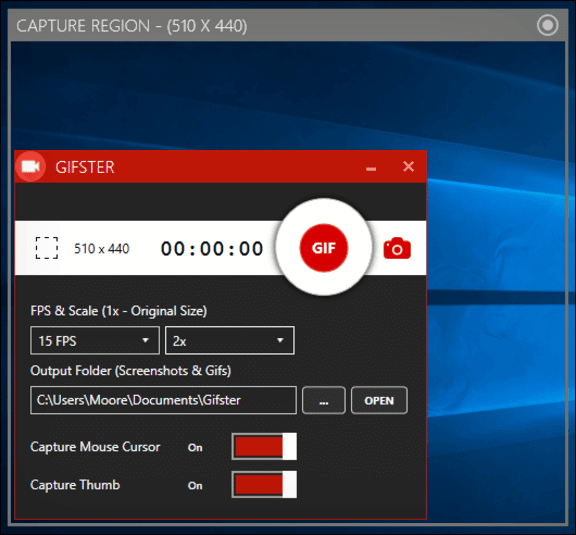Screen dimensions: 576x535
Task: Click the Capture Thumb label
Action: coord(75,485)
